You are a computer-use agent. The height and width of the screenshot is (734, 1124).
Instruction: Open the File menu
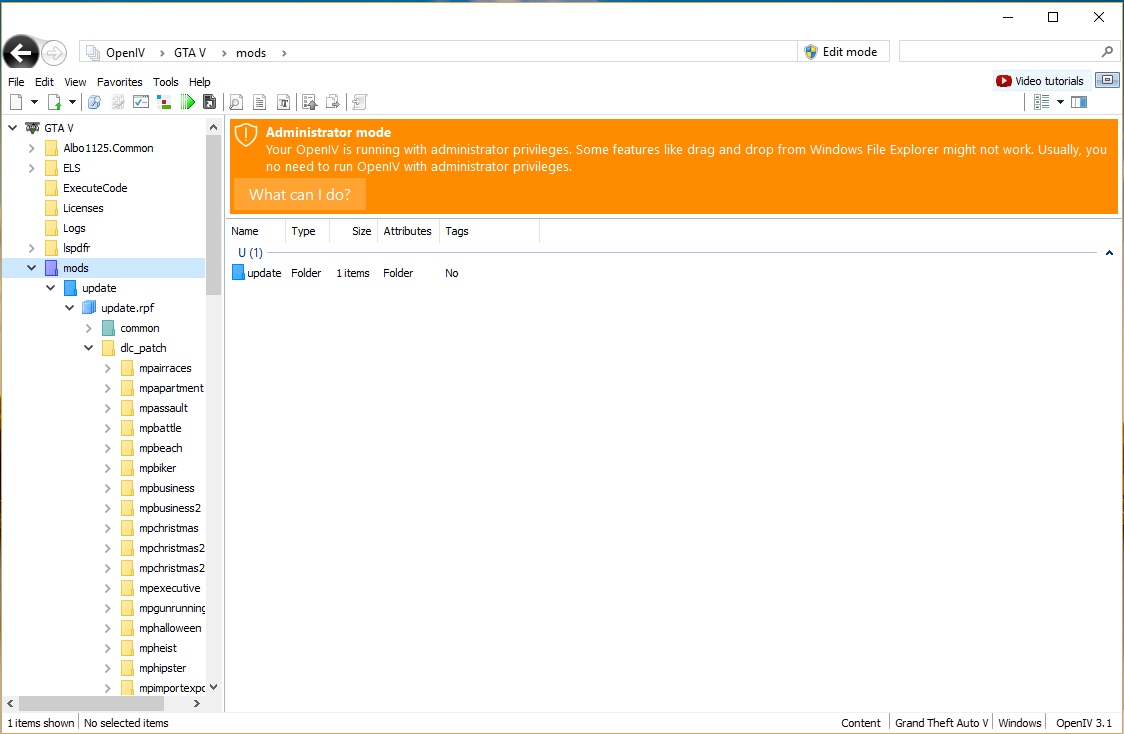(x=16, y=82)
